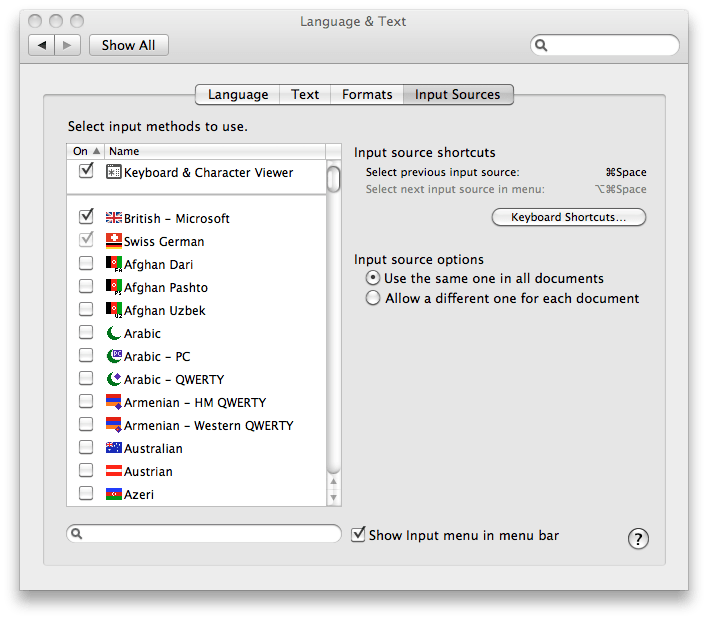
Task: Click the scrollbar up arrow
Action: pyautogui.click(x=333, y=481)
